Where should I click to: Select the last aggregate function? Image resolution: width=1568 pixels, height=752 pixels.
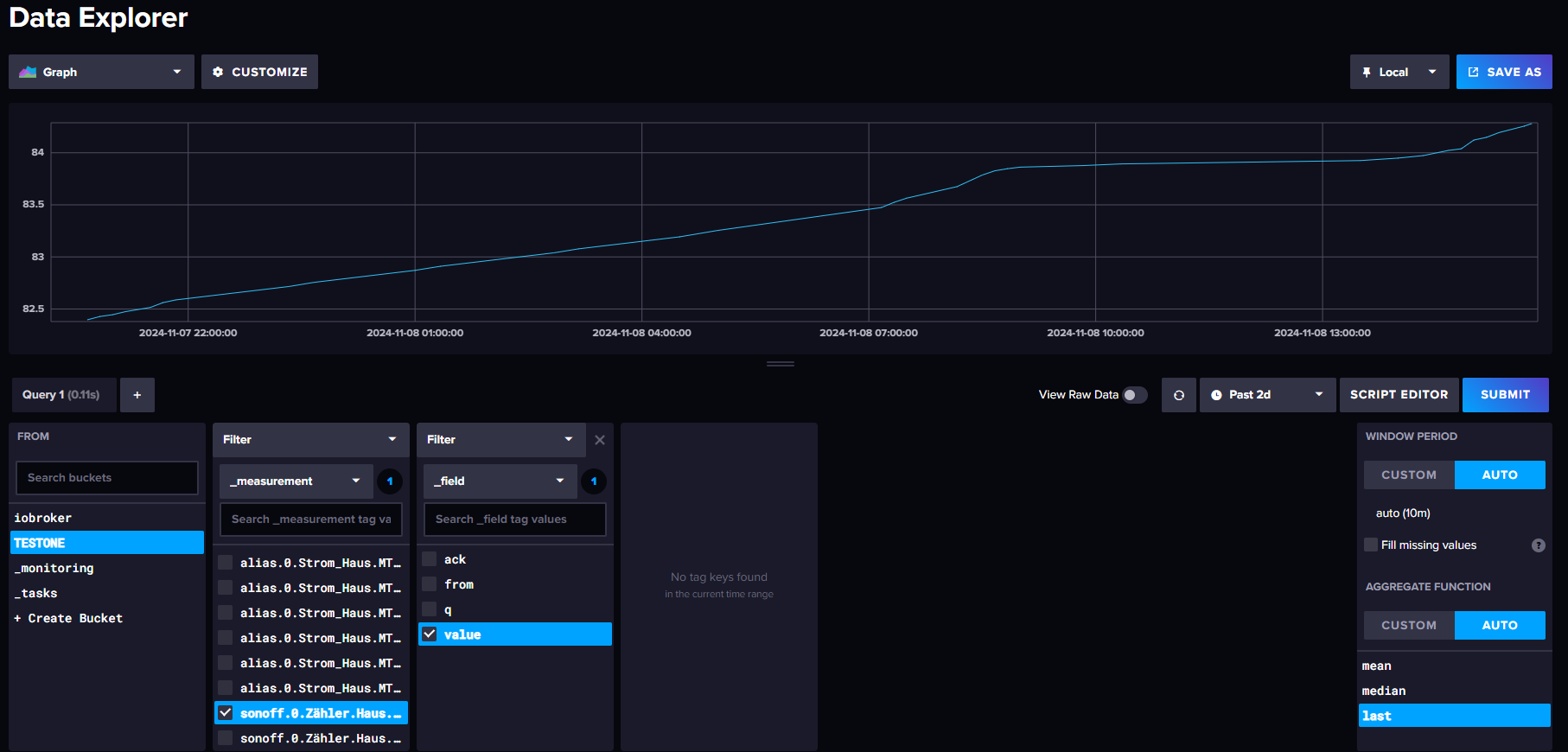coord(1455,716)
